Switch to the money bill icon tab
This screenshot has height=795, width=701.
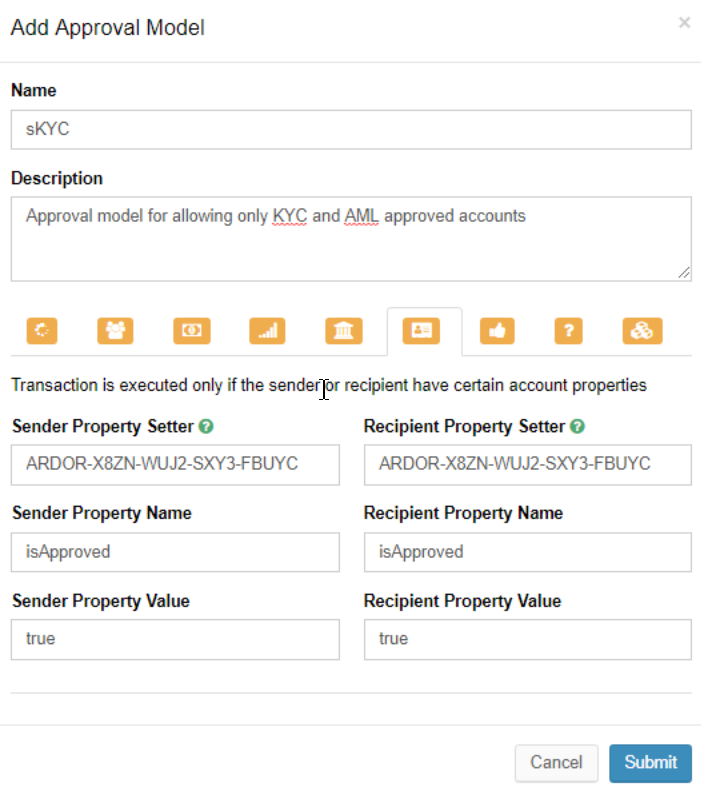191,331
